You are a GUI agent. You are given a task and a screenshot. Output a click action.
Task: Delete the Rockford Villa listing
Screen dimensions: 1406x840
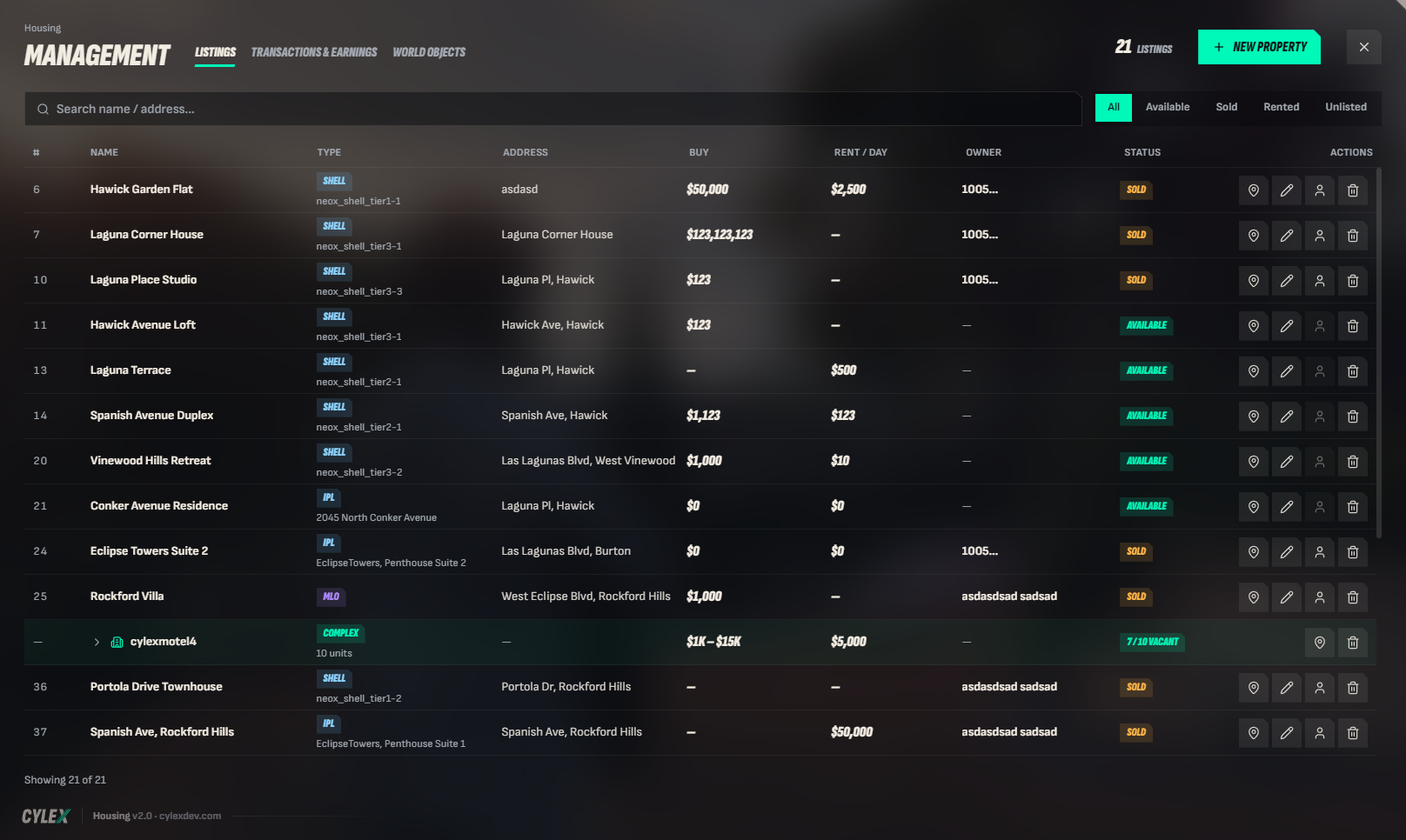tap(1353, 597)
